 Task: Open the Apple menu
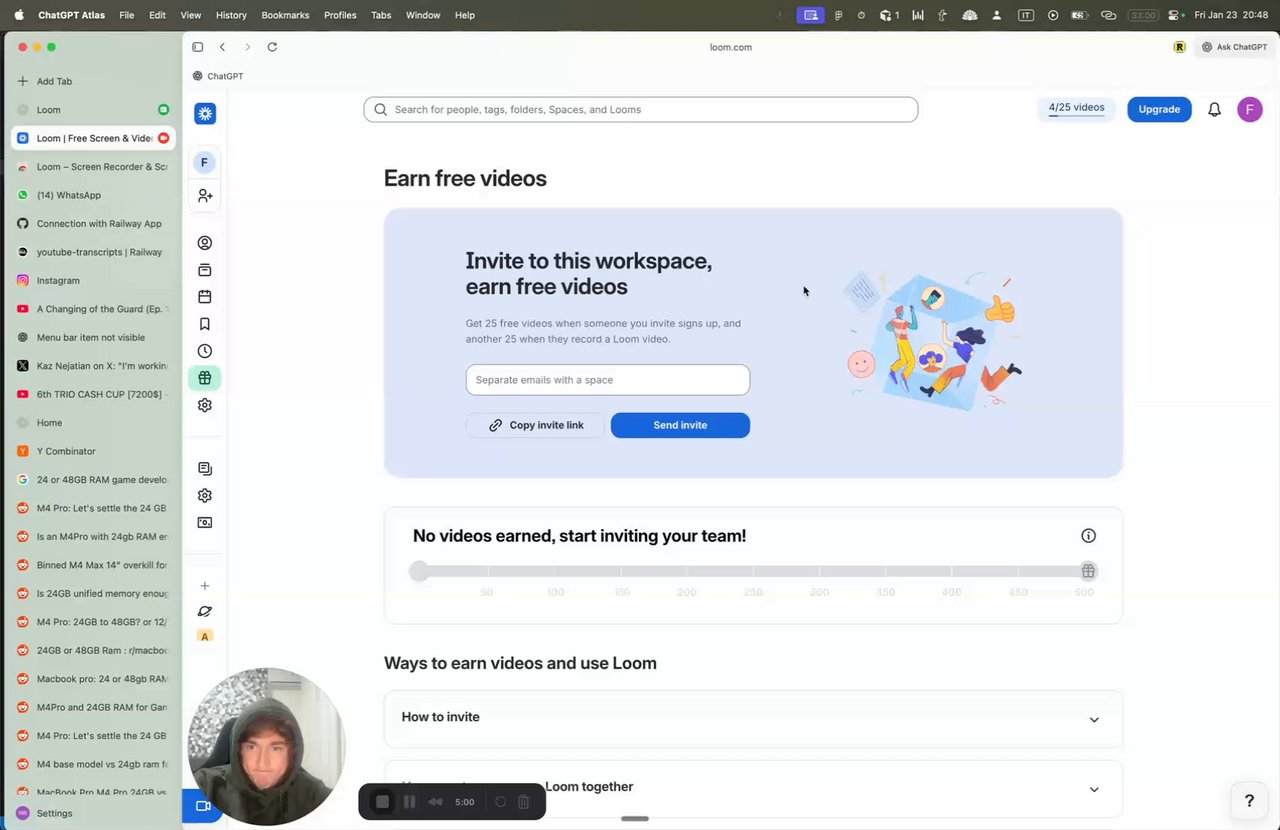click(19, 15)
